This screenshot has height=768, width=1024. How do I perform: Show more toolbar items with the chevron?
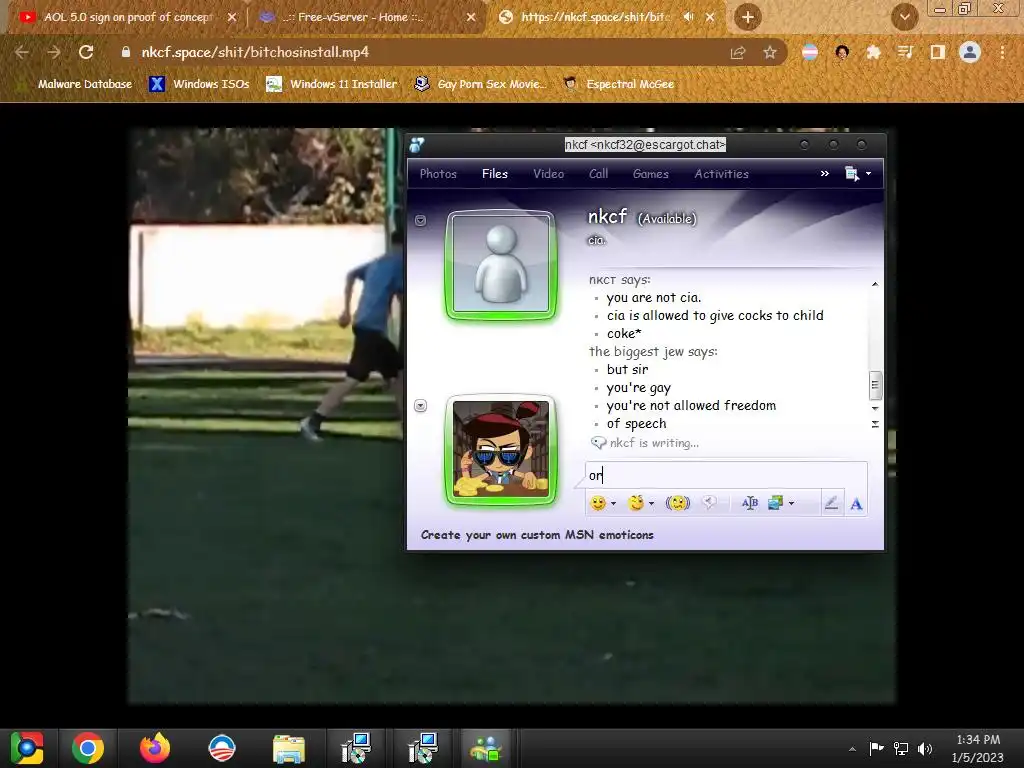click(825, 174)
